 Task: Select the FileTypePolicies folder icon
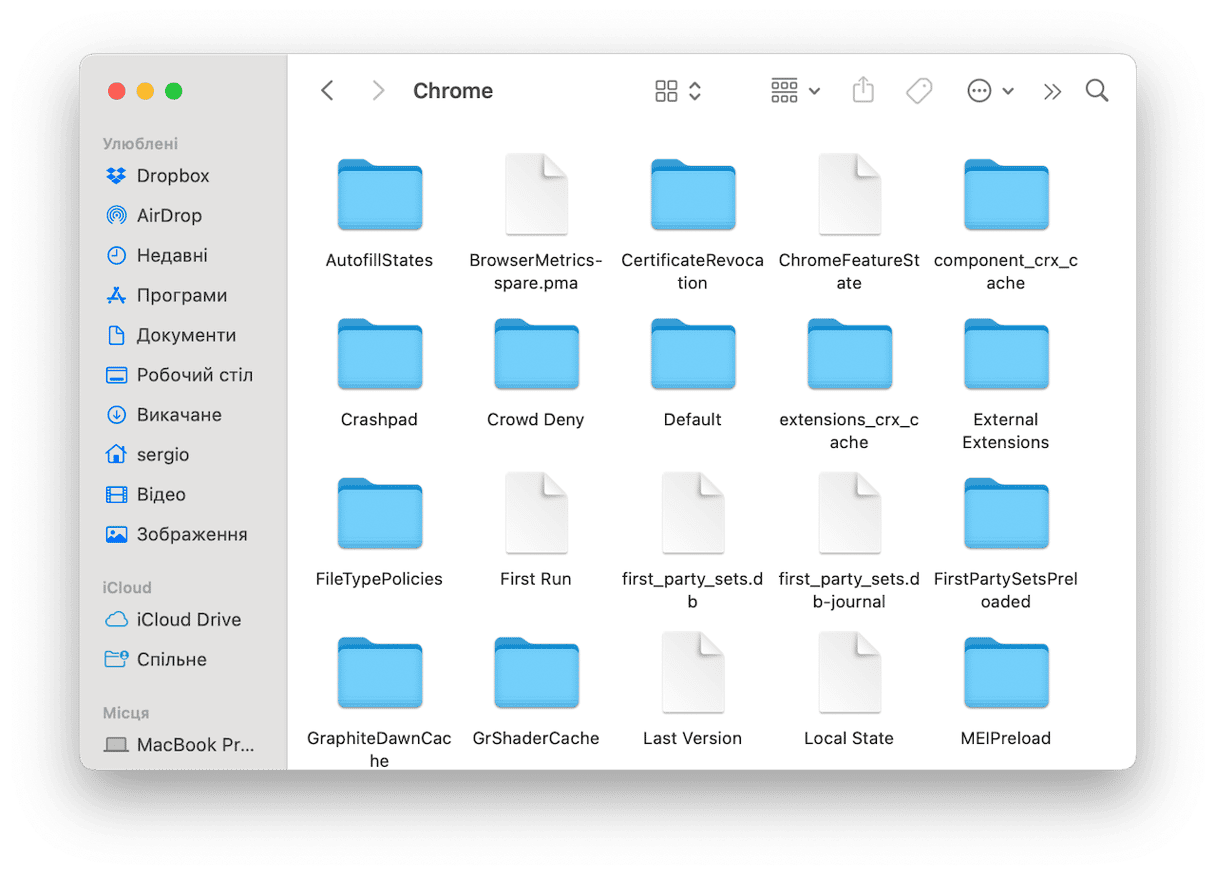coord(380,514)
